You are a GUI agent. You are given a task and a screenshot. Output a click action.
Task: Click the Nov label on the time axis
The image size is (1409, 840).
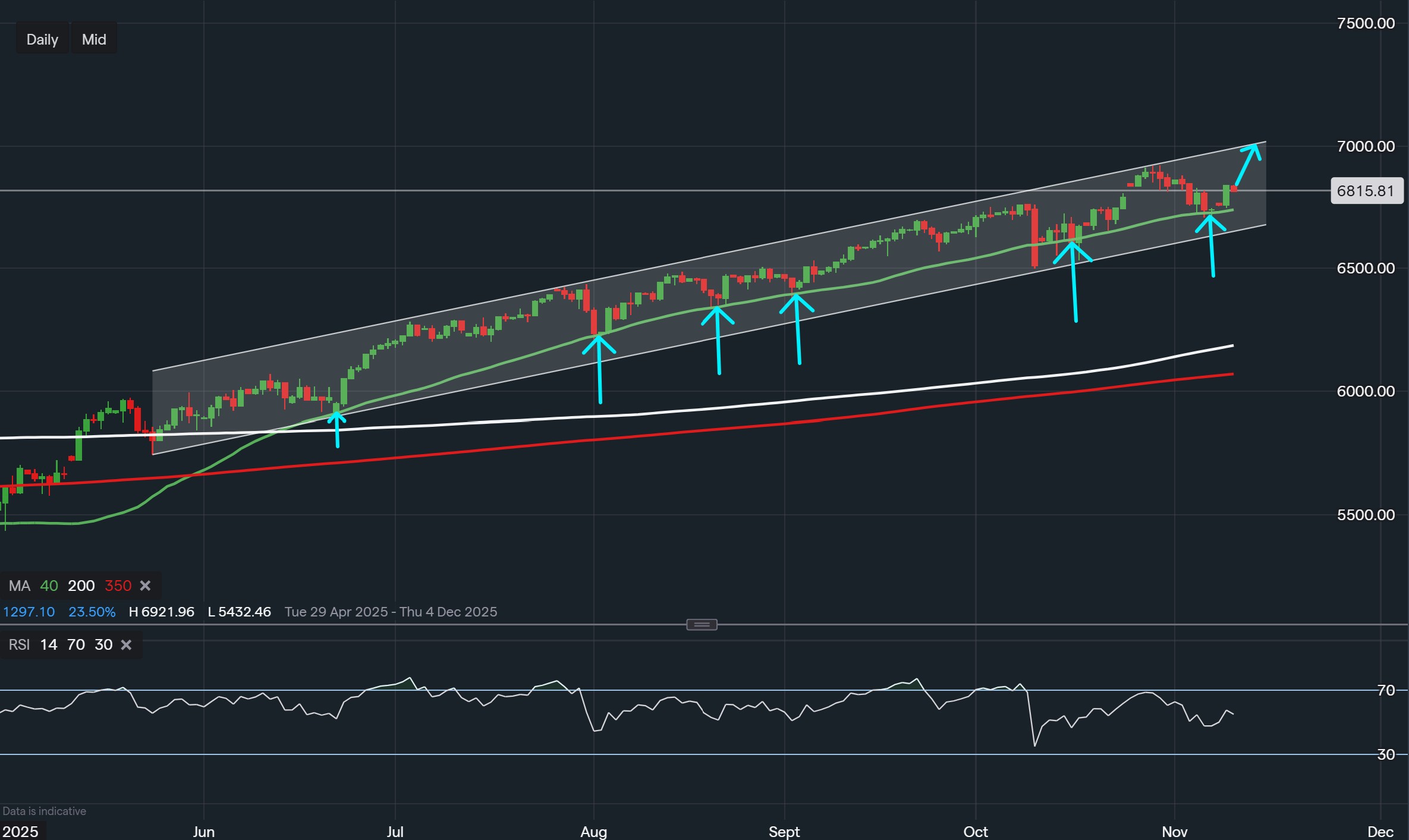tap(1175, 832)
